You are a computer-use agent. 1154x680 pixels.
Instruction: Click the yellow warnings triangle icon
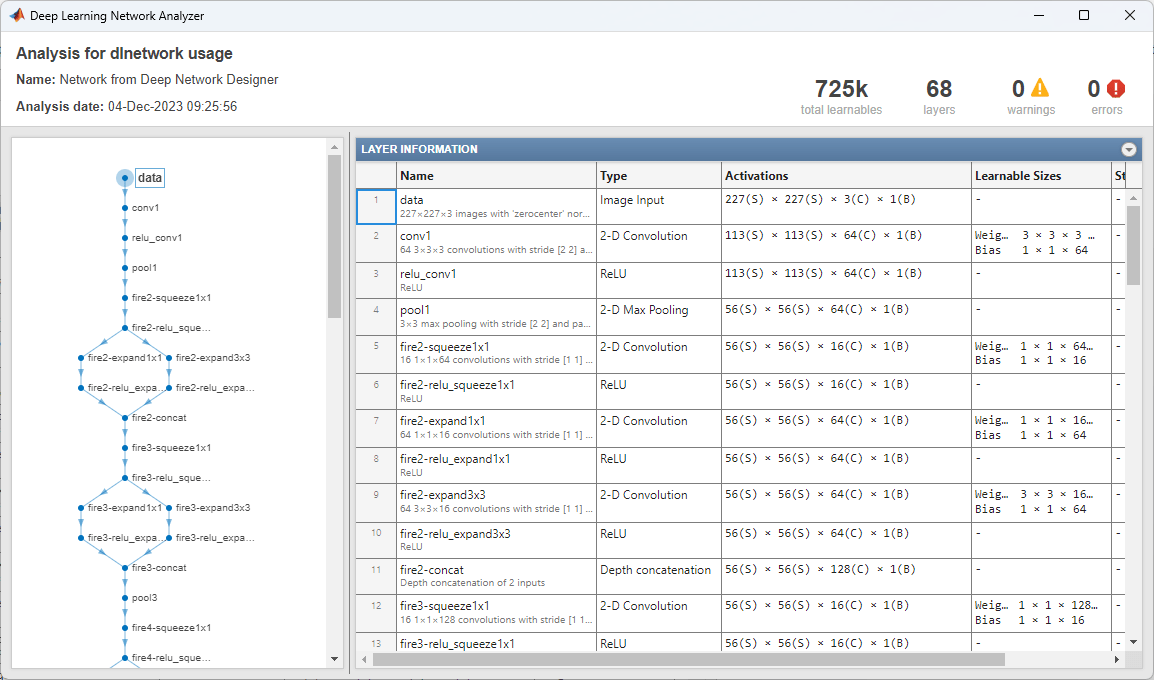[1041, 89]
